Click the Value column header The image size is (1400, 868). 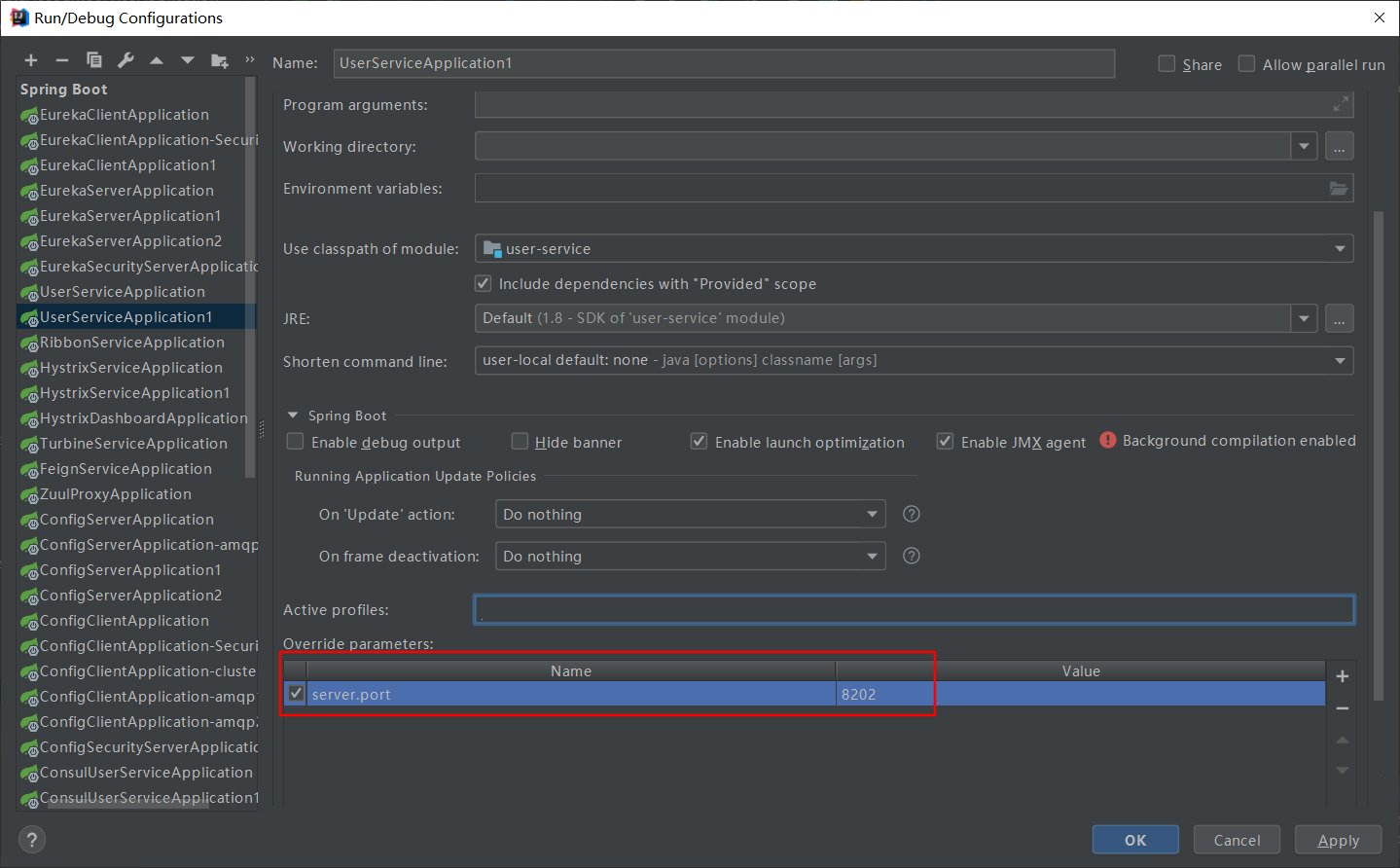1081,670
